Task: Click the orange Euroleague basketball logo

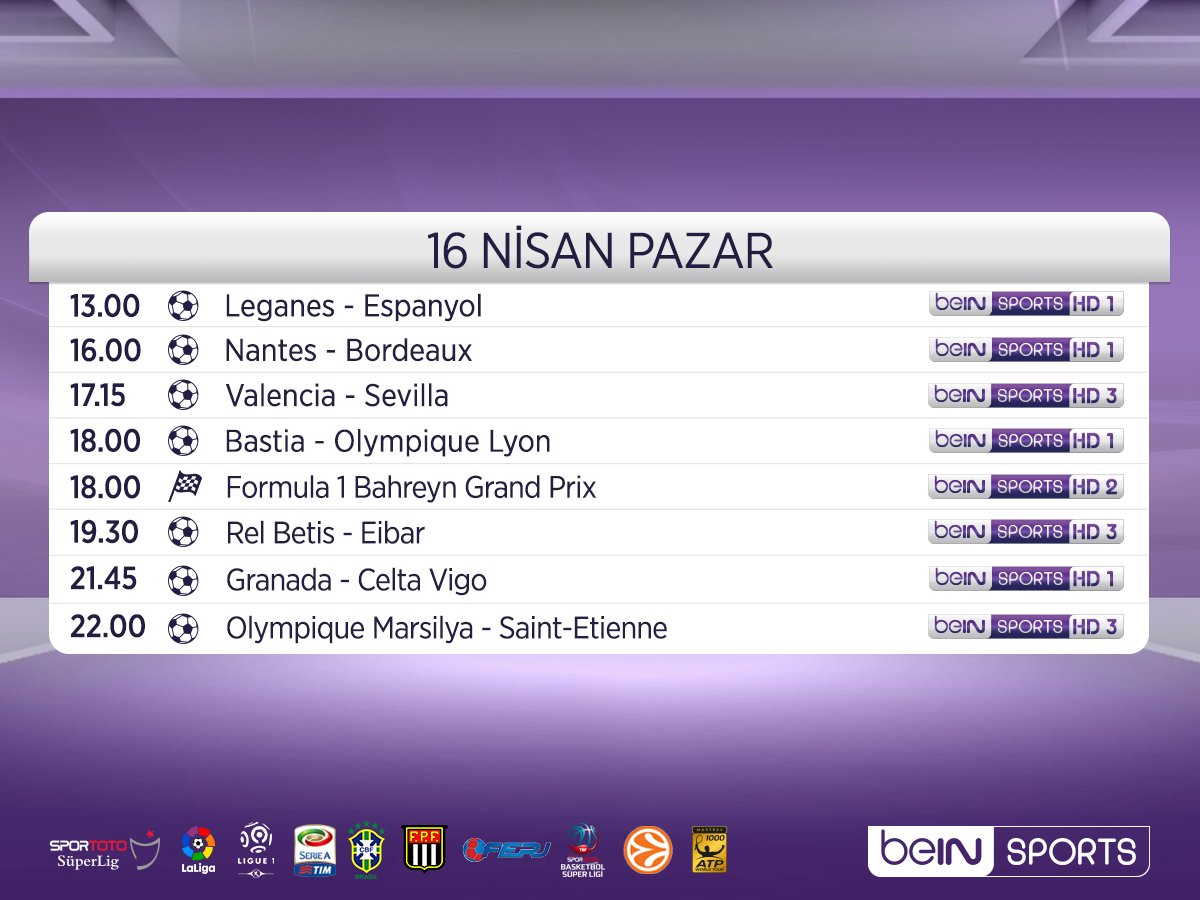Action: pyautogui.click(x=648, y=850)
